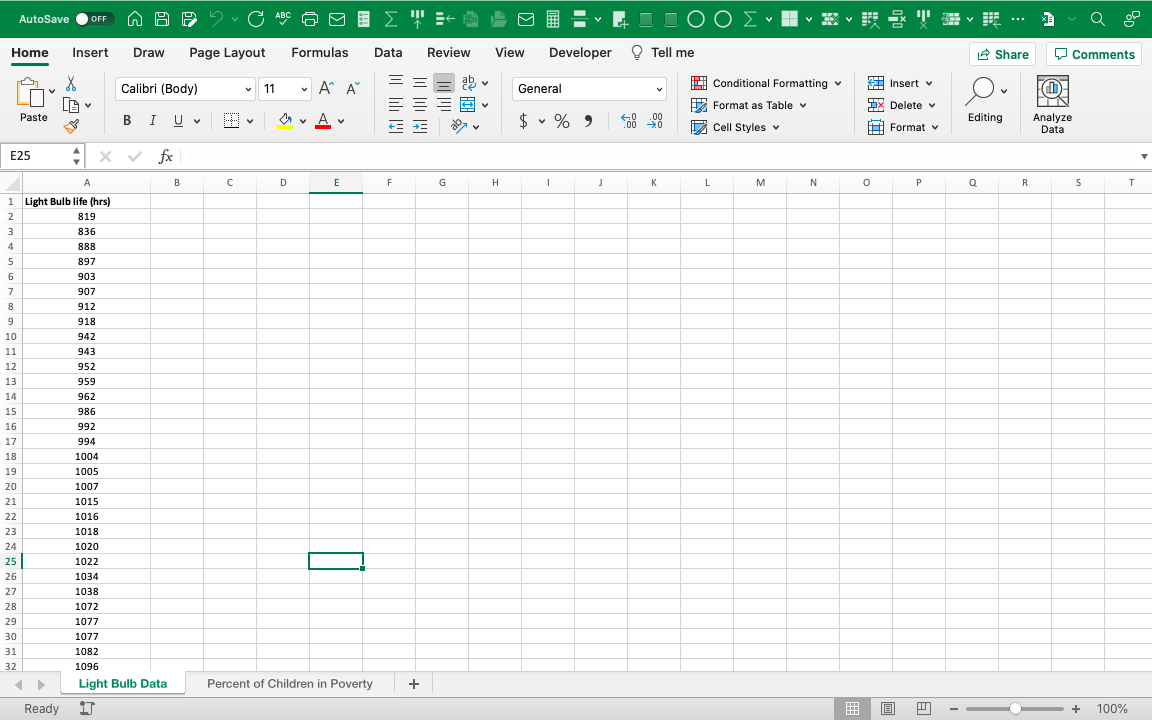Click the Redo circular arrow icon
The height and width of the screenshot is (720, 1152).
[256, 19]
